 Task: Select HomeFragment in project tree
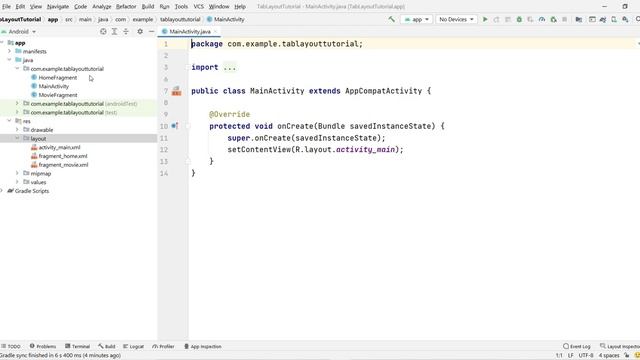pos(58,78)
